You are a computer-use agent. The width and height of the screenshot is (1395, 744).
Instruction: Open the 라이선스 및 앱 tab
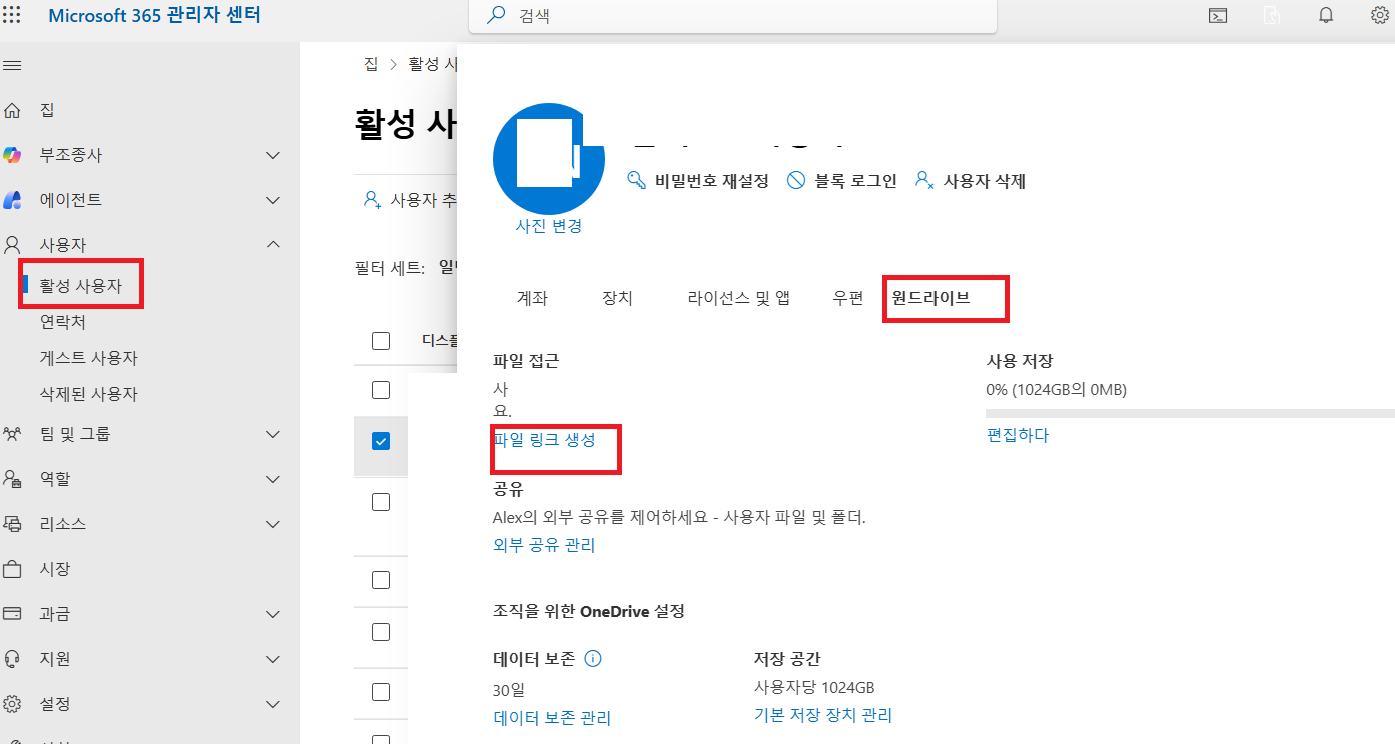(x=739, y=298)
